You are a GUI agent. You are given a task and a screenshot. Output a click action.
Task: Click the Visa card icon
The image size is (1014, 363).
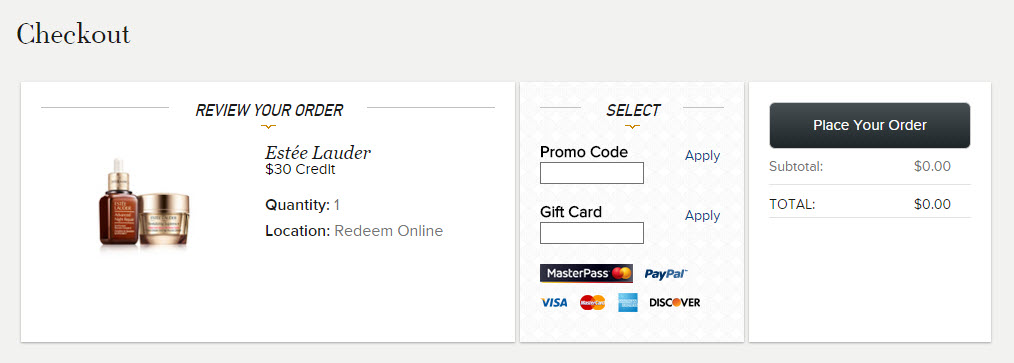554,302
